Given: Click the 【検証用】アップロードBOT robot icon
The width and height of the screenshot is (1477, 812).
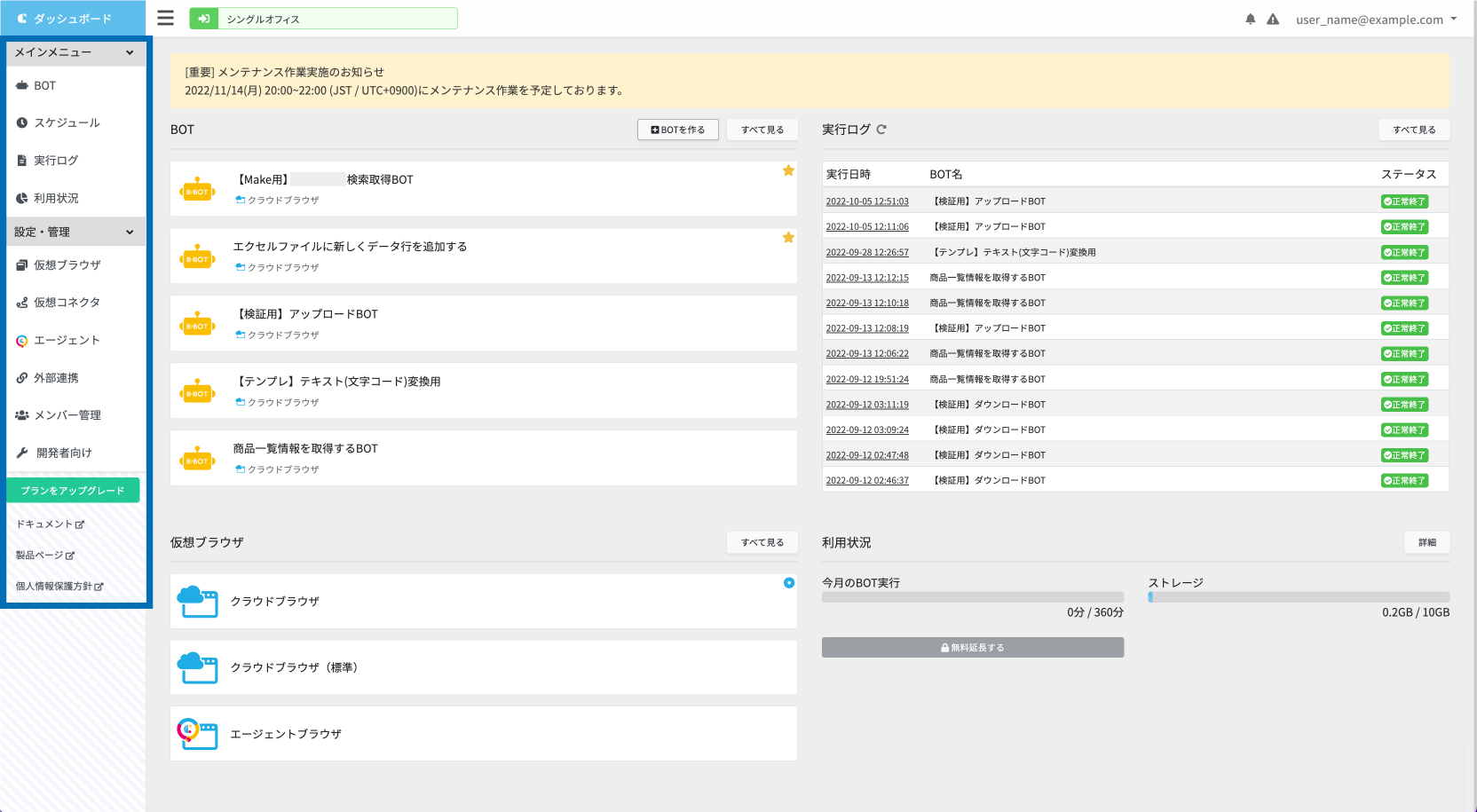Looking at the screenshot, I should [198, 324].
